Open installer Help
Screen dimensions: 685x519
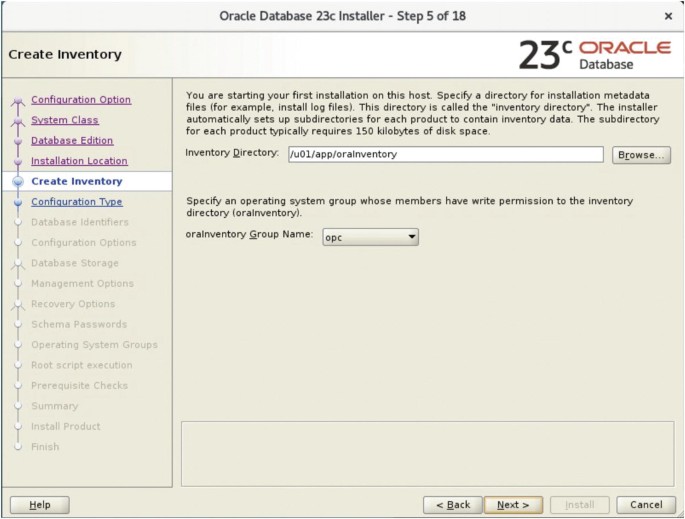click(40, 505)
